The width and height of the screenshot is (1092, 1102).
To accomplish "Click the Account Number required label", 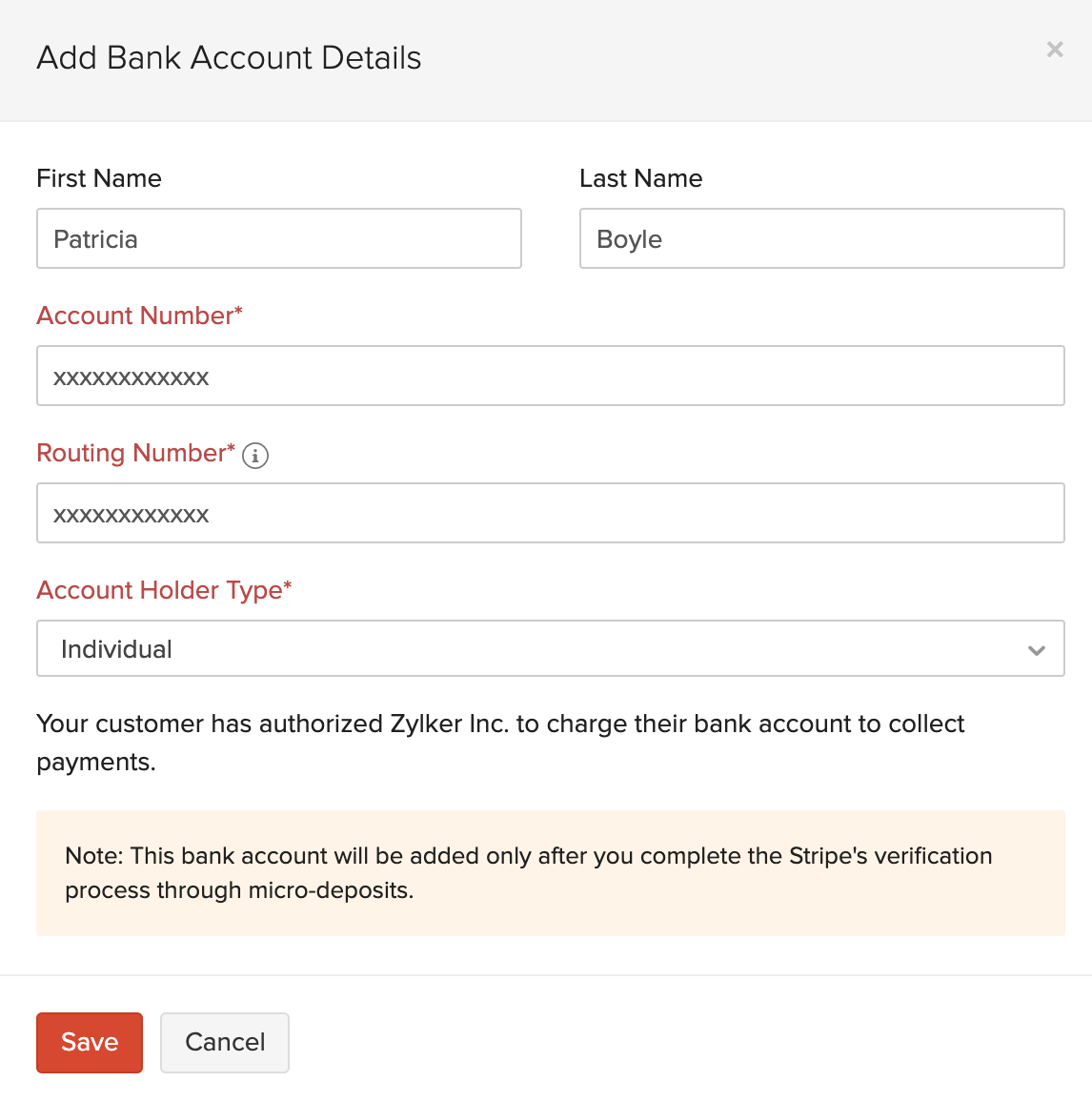I will click(x=139, y=316).
